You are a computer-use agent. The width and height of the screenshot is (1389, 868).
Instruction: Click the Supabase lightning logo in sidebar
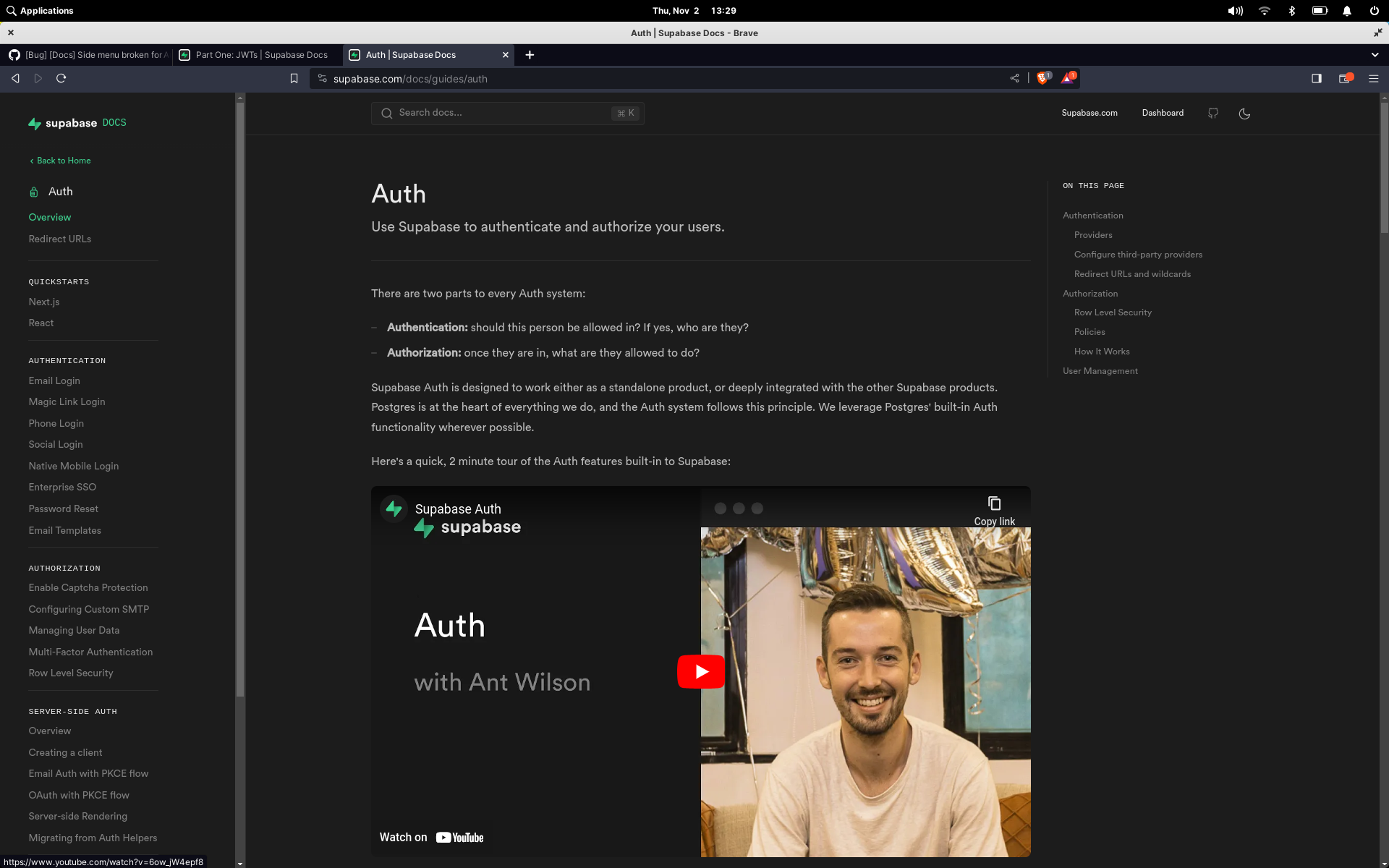[x=35, y=124]
